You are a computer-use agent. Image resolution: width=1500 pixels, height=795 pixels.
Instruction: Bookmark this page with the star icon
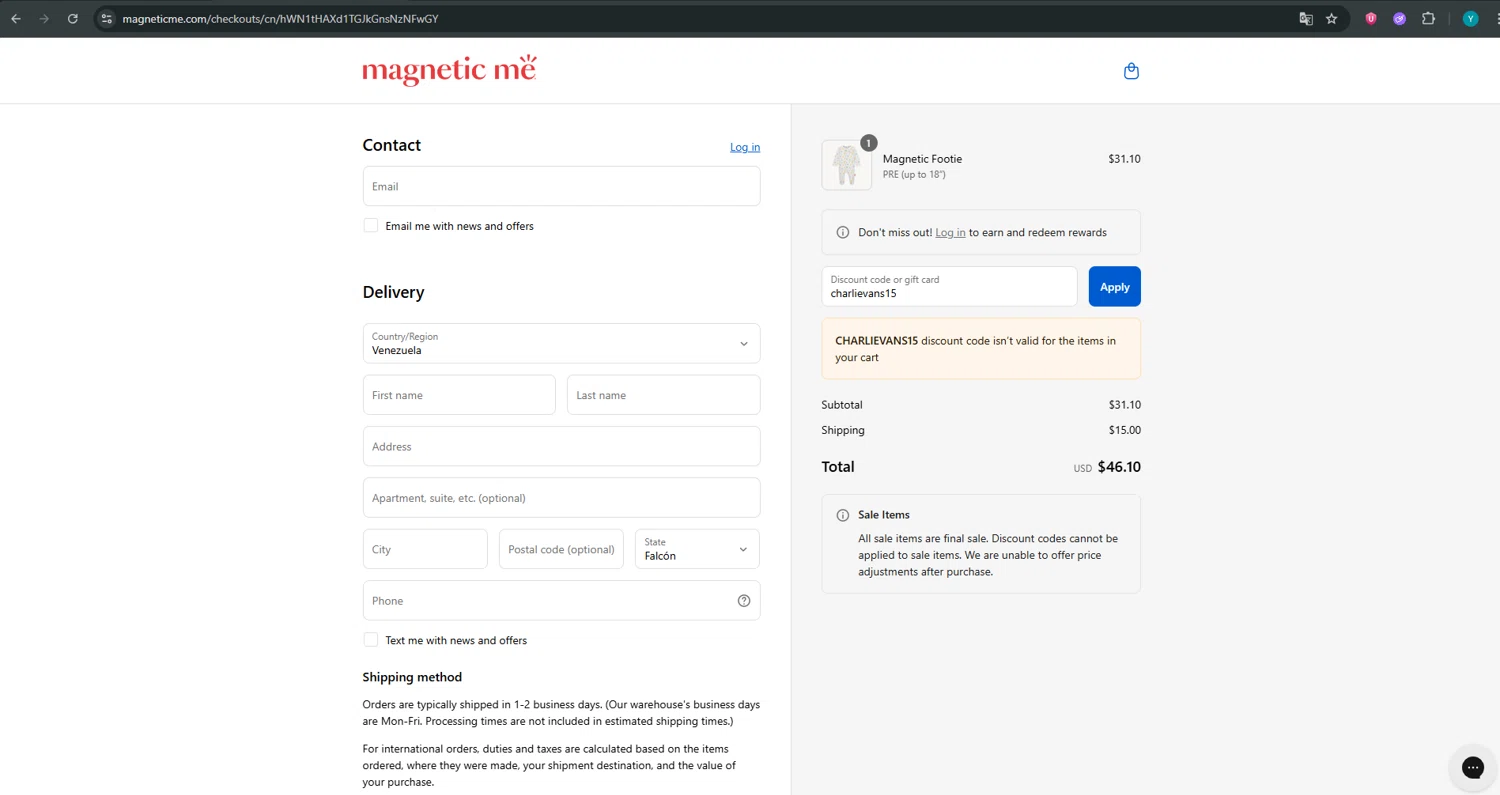(x=1332, y=18)
